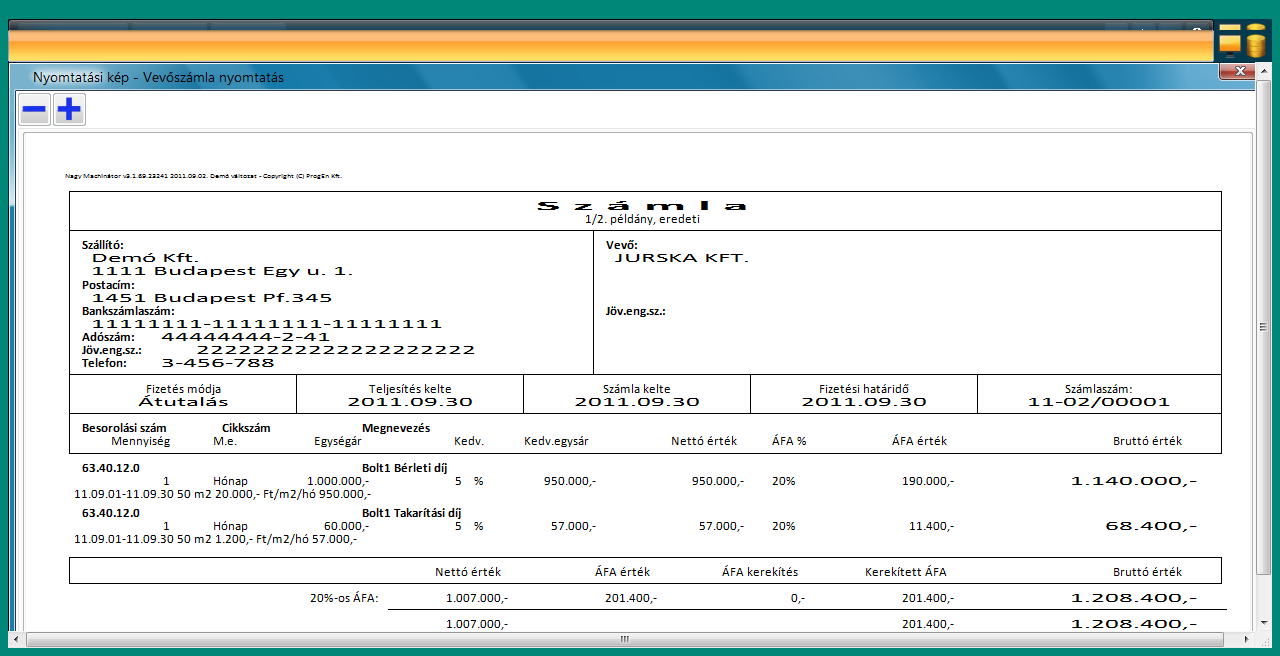
Task: Click the 20%-os ÁFA: summary label
Action: (345, 598)
